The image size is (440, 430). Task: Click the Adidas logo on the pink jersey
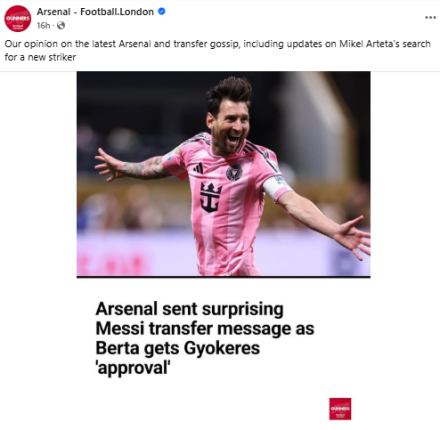pos(198,168)
